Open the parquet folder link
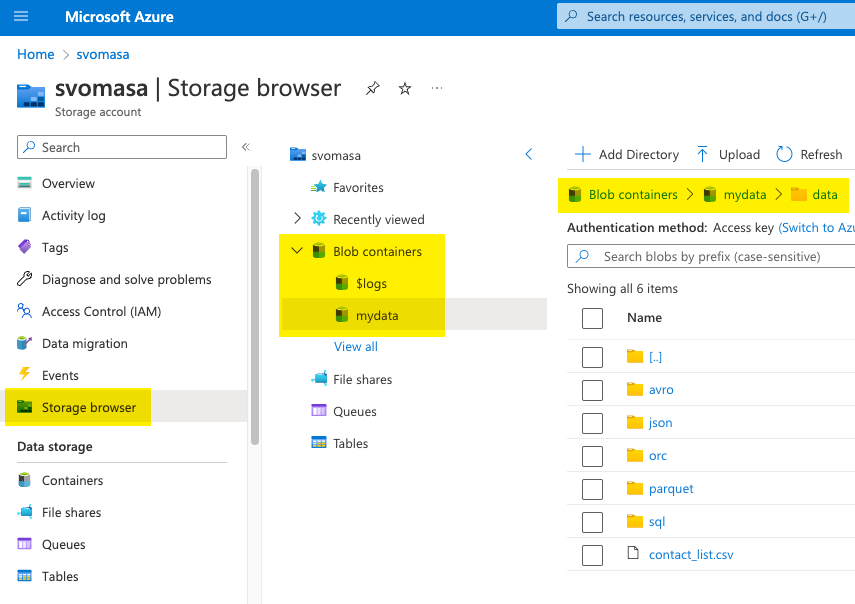This screenshot has height=604, width=855. (670, 489)
